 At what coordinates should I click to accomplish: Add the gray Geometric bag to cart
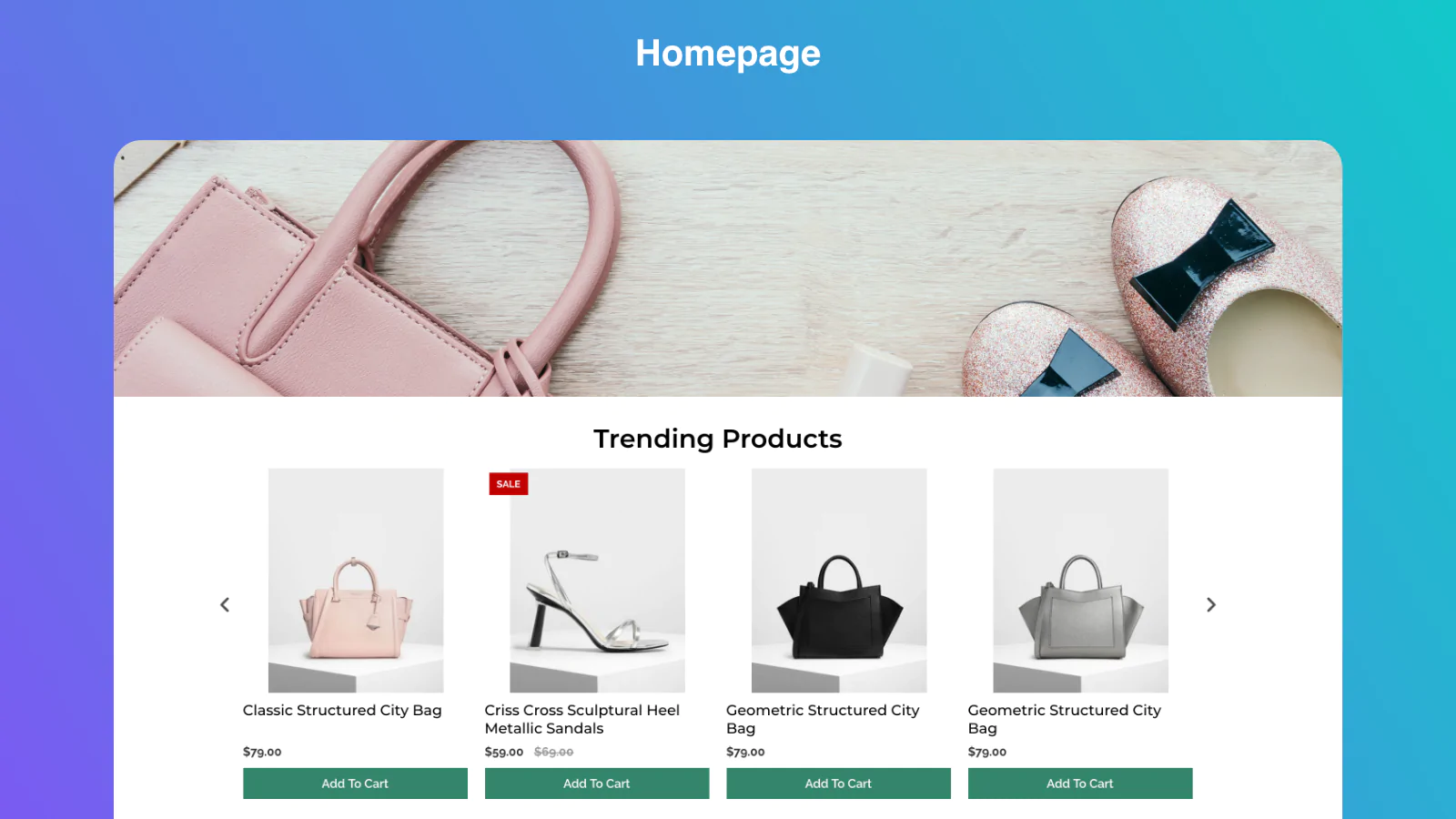coord(1080,784)
